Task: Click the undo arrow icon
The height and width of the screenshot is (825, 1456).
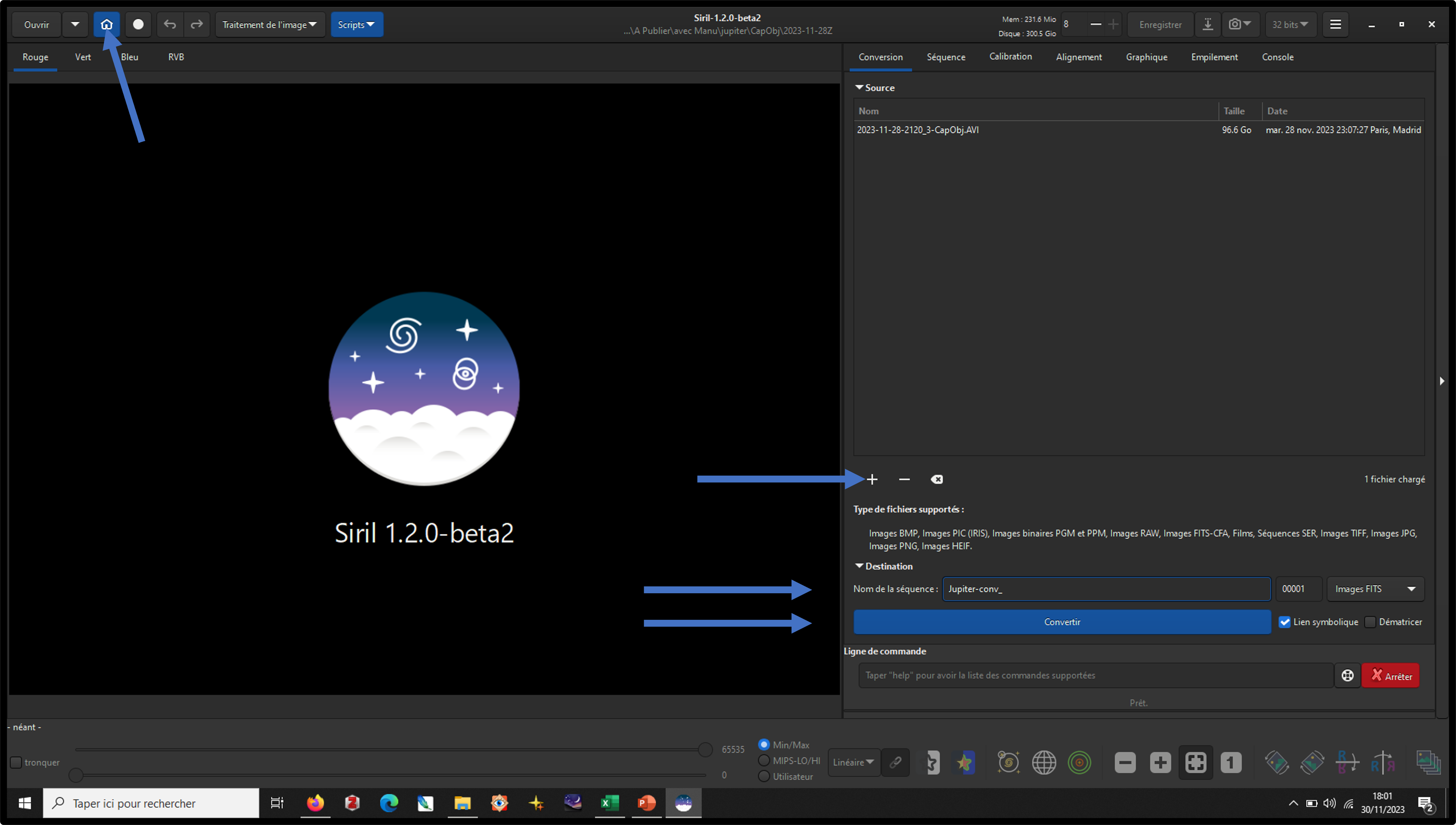Action: [169, 24]
